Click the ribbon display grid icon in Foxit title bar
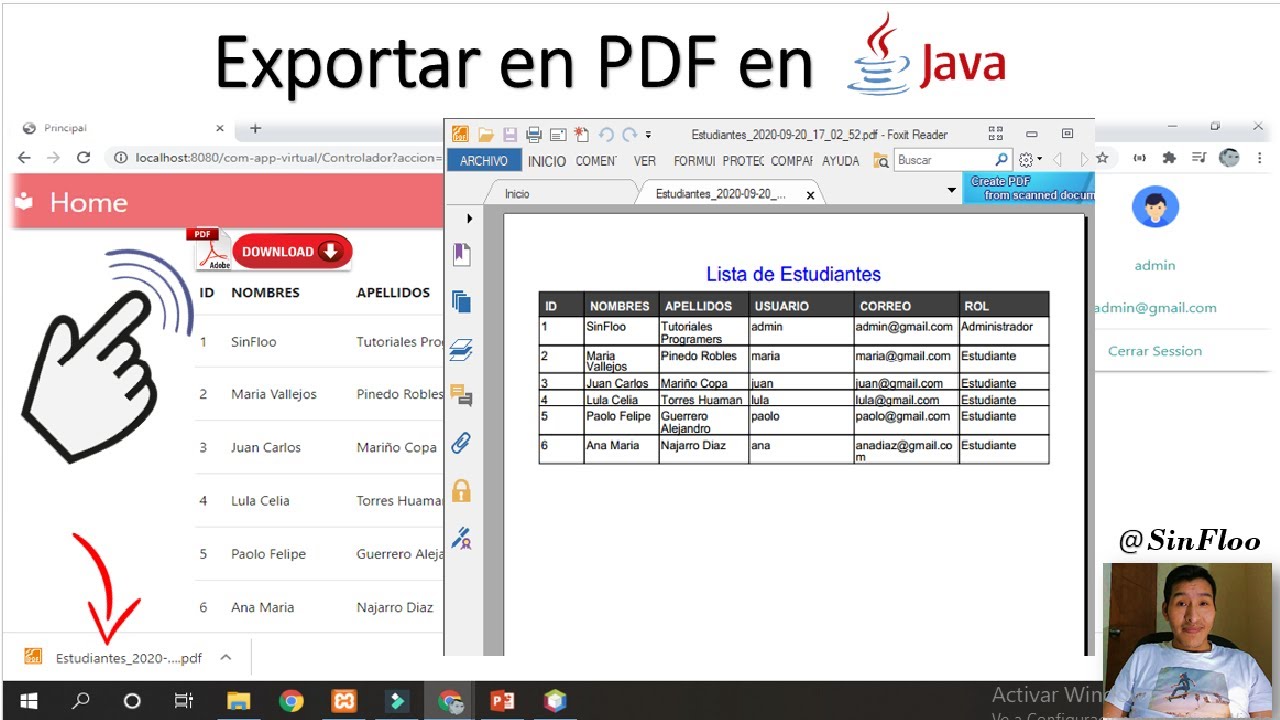The height and width of the screenshot is (720, 1280). 995,134
